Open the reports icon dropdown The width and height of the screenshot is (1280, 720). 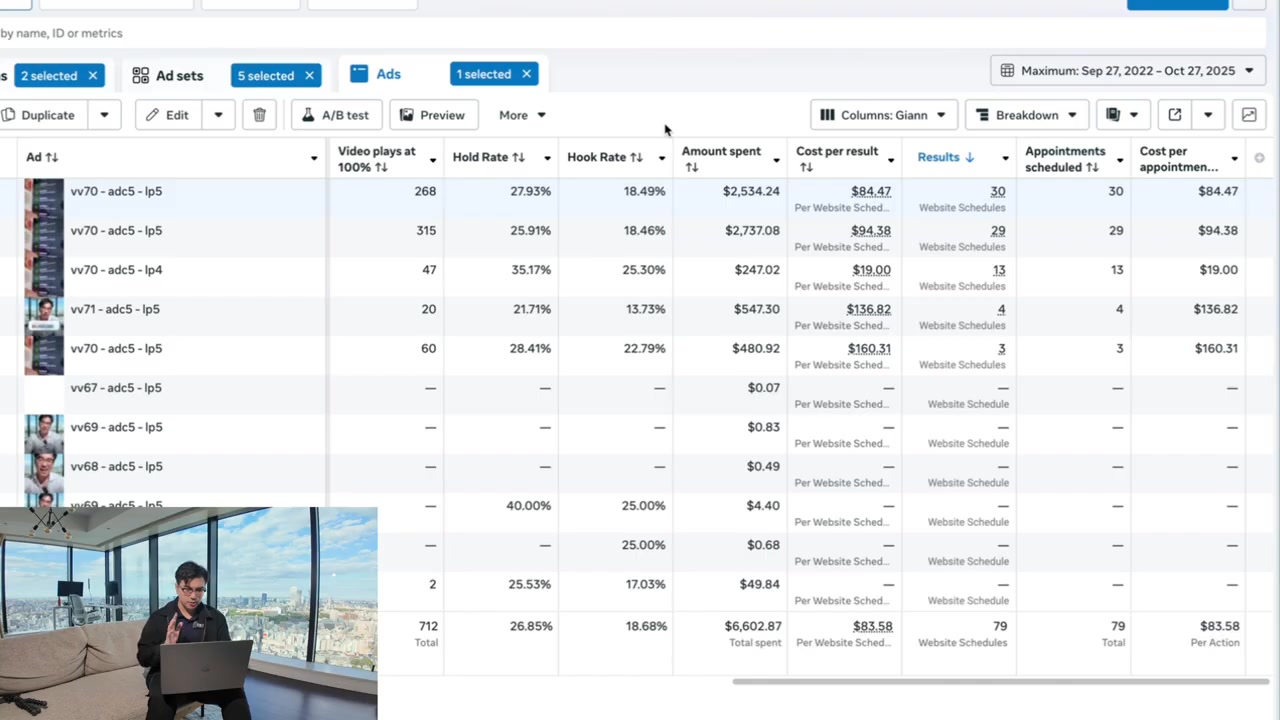coord(1122,115)
